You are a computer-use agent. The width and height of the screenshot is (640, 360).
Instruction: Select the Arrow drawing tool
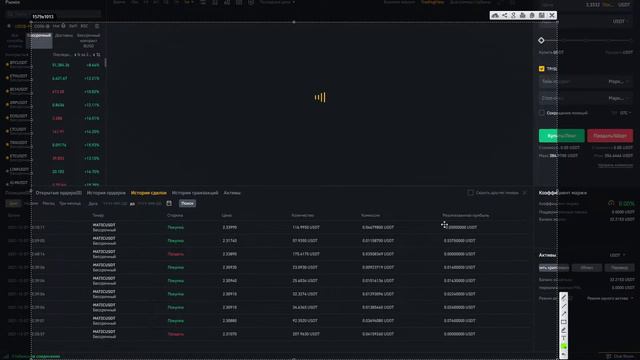(x=564, y=314)
